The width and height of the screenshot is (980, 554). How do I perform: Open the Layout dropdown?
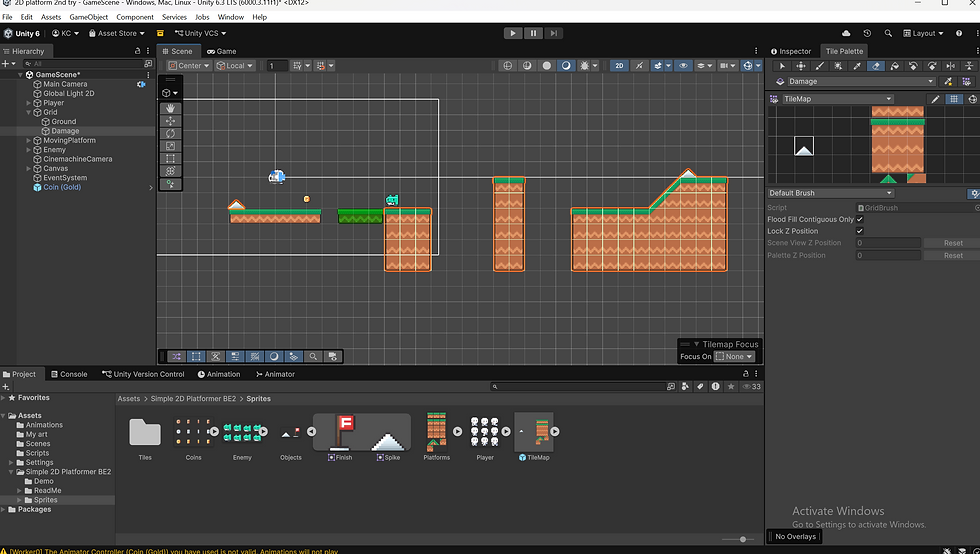(x=921, y=33)
